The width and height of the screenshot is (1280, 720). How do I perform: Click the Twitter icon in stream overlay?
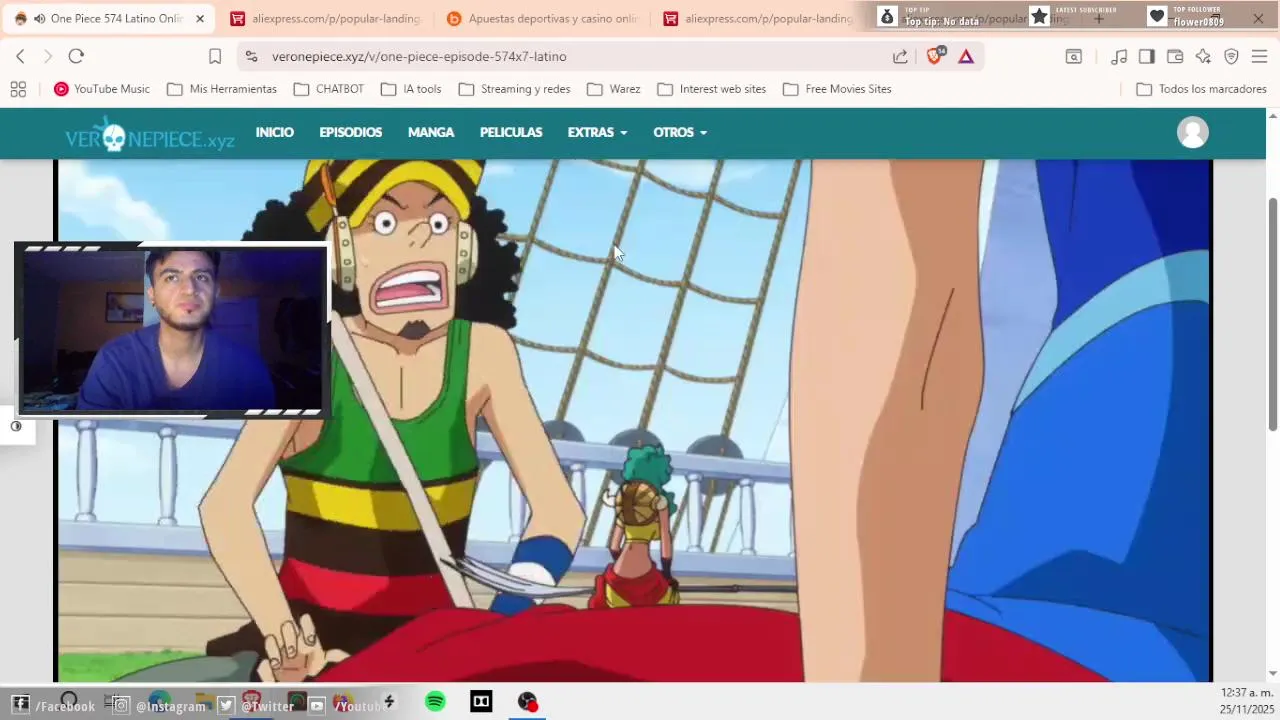click(226, 705)
